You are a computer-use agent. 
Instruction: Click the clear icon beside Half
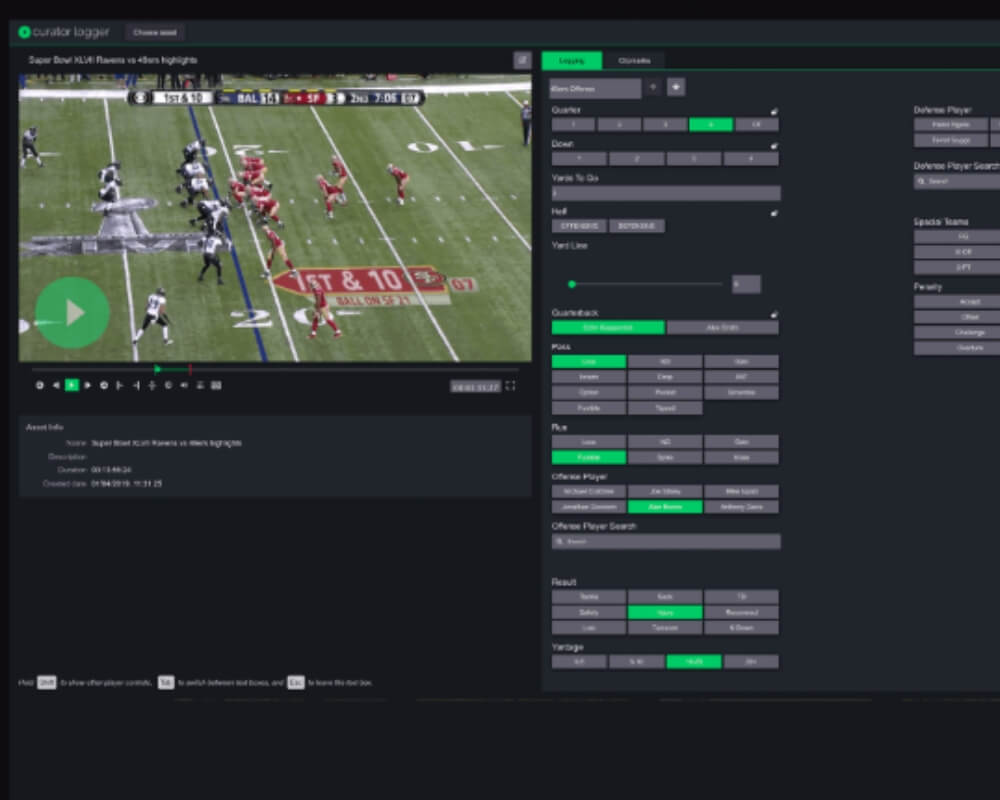[774, 213]
